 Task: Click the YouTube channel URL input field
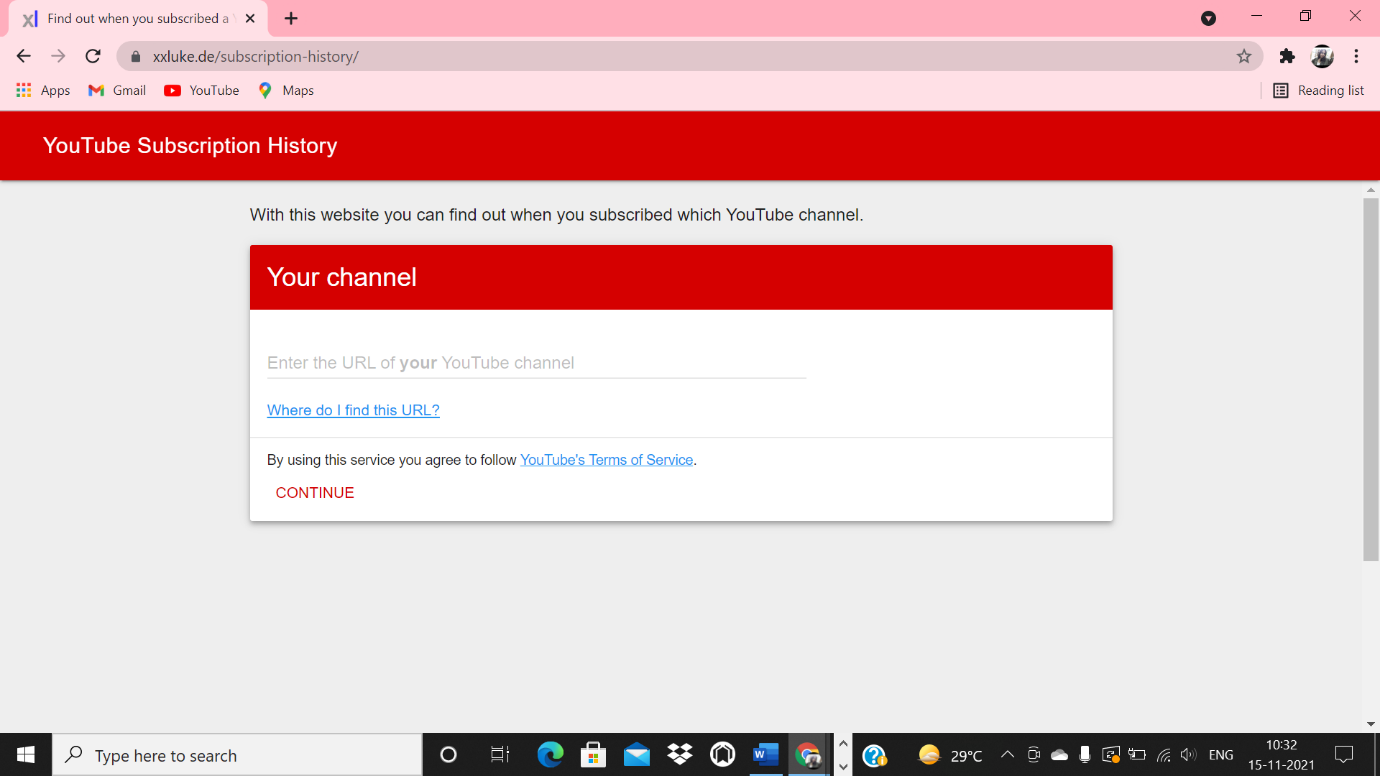[536, 363]
